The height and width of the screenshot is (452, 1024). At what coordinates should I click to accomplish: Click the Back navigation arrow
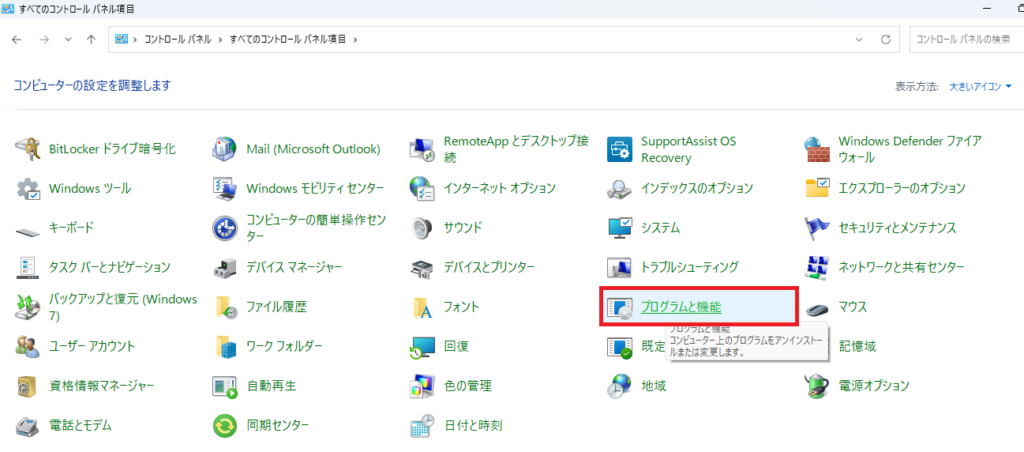click(x=18, y=39)
